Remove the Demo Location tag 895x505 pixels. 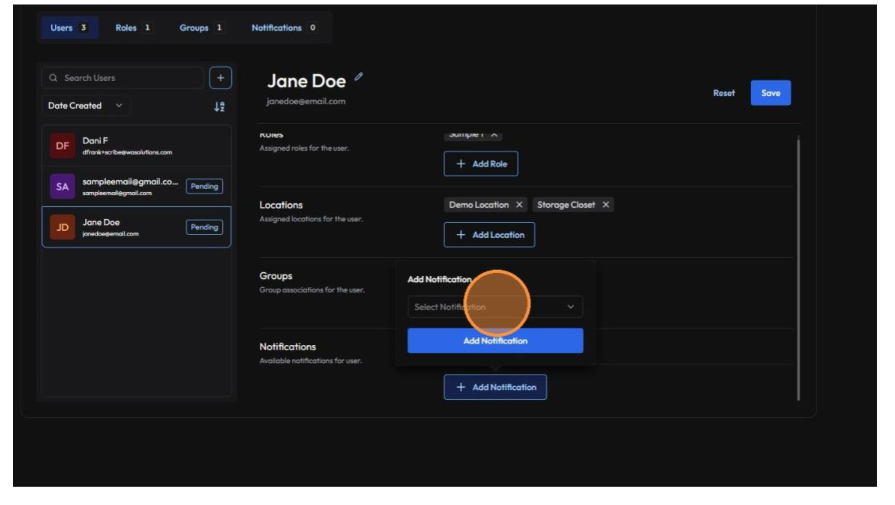click(519, 204)
